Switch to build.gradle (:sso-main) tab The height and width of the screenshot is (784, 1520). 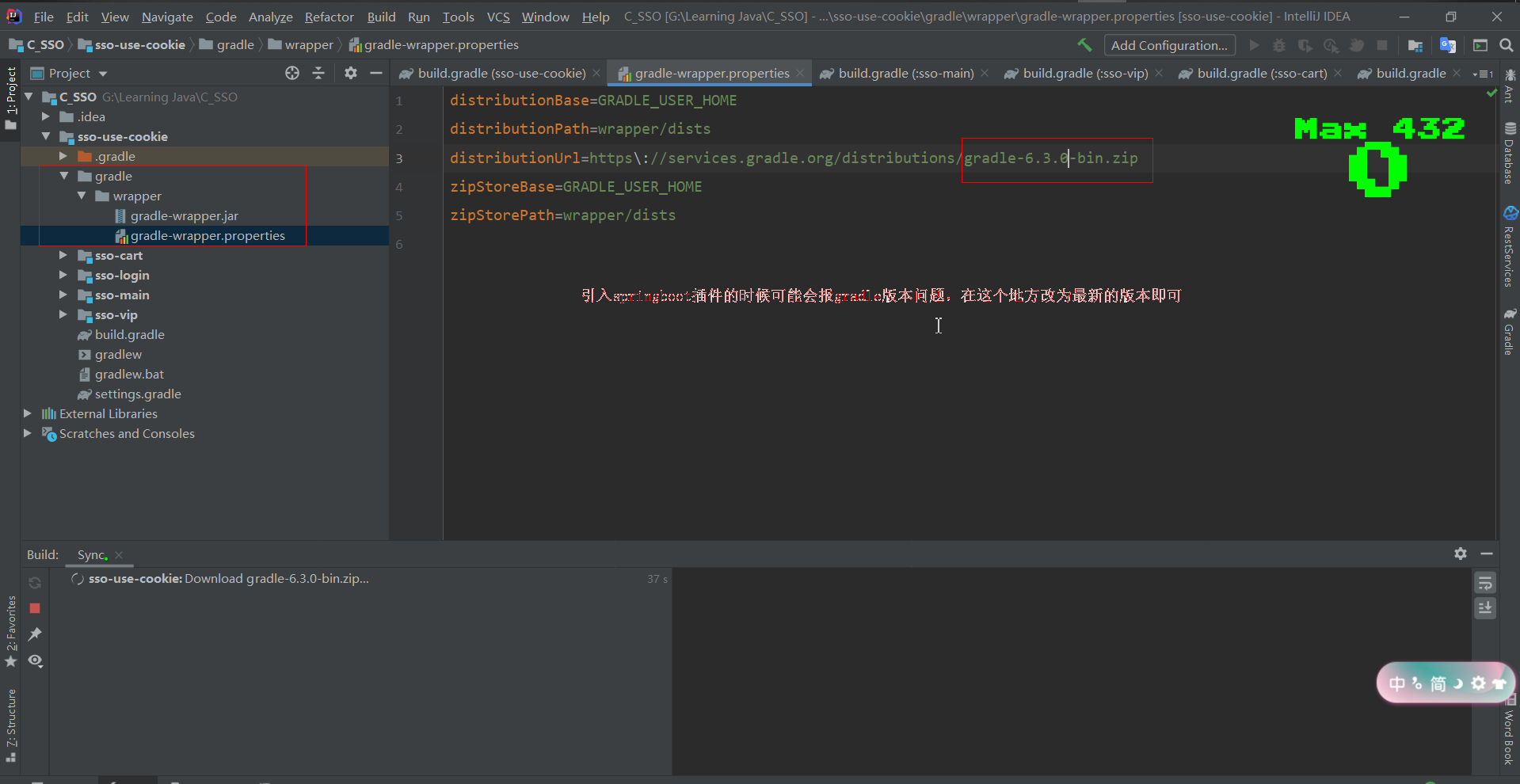[905, 73]
